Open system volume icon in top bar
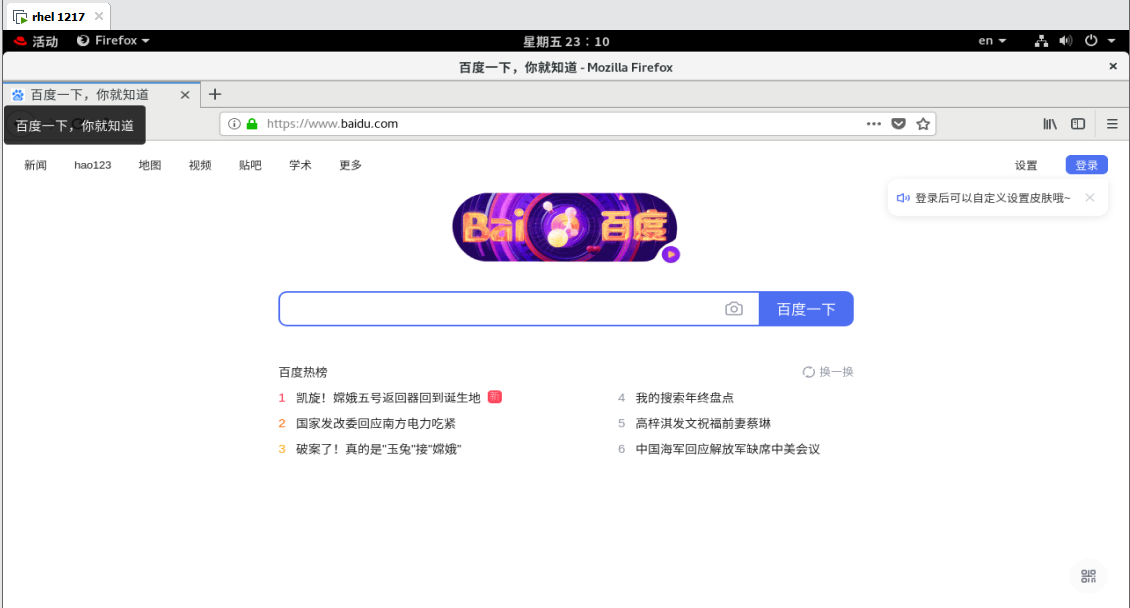 click(1065, 41)
